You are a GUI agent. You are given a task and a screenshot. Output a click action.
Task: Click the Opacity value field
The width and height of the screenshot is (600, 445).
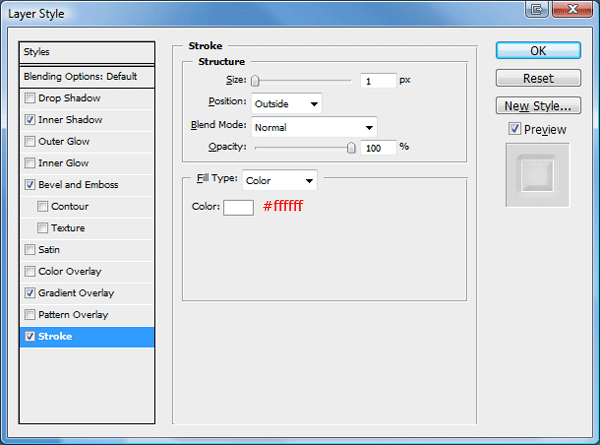[x=378, y=148]
